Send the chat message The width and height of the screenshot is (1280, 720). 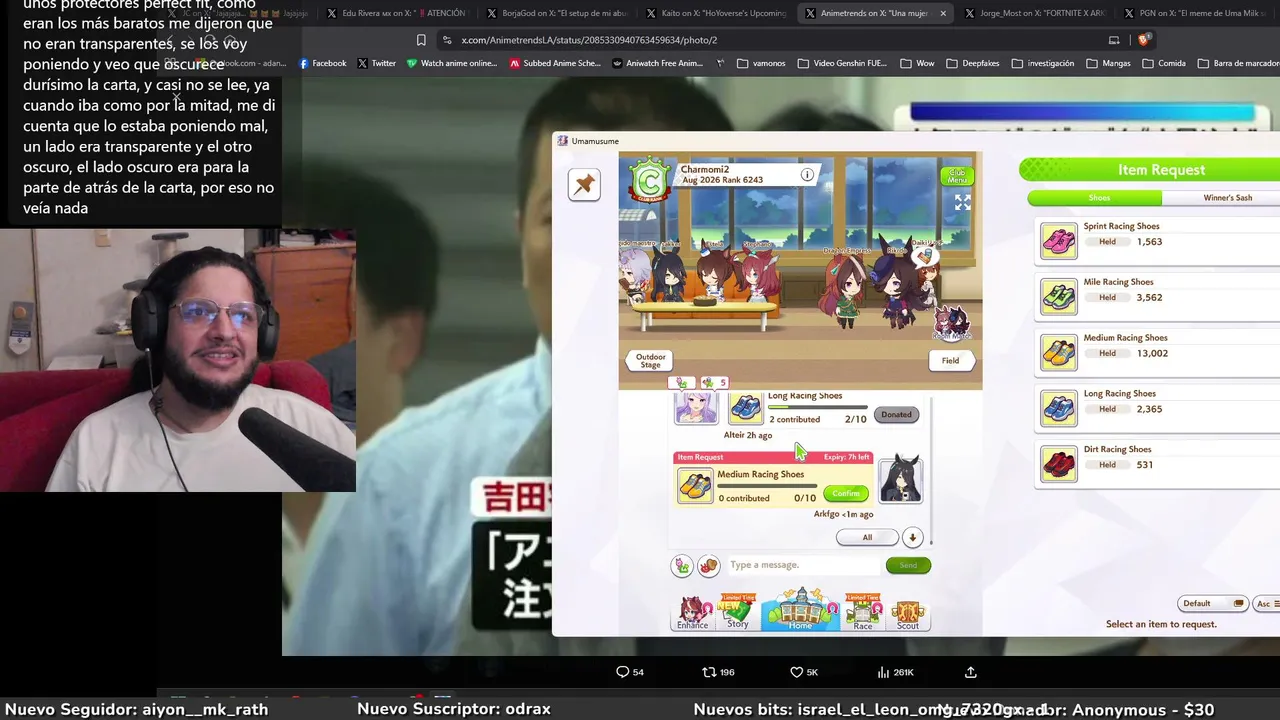908,566
